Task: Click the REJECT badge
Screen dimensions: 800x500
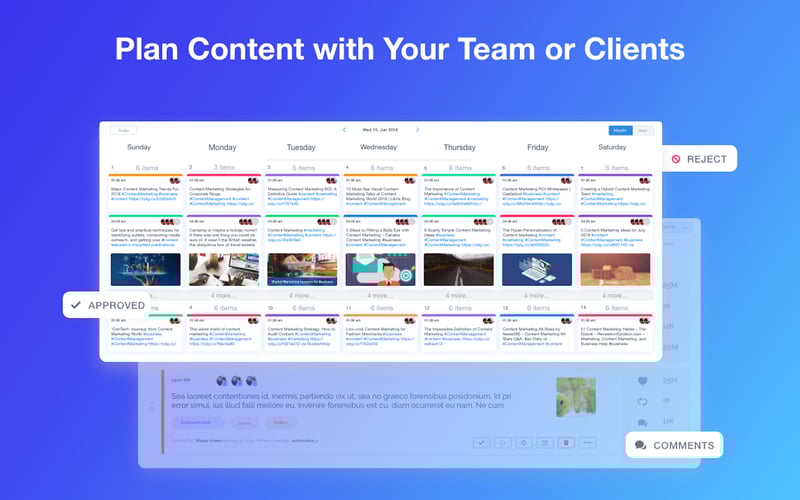Action: click(699, 159)
